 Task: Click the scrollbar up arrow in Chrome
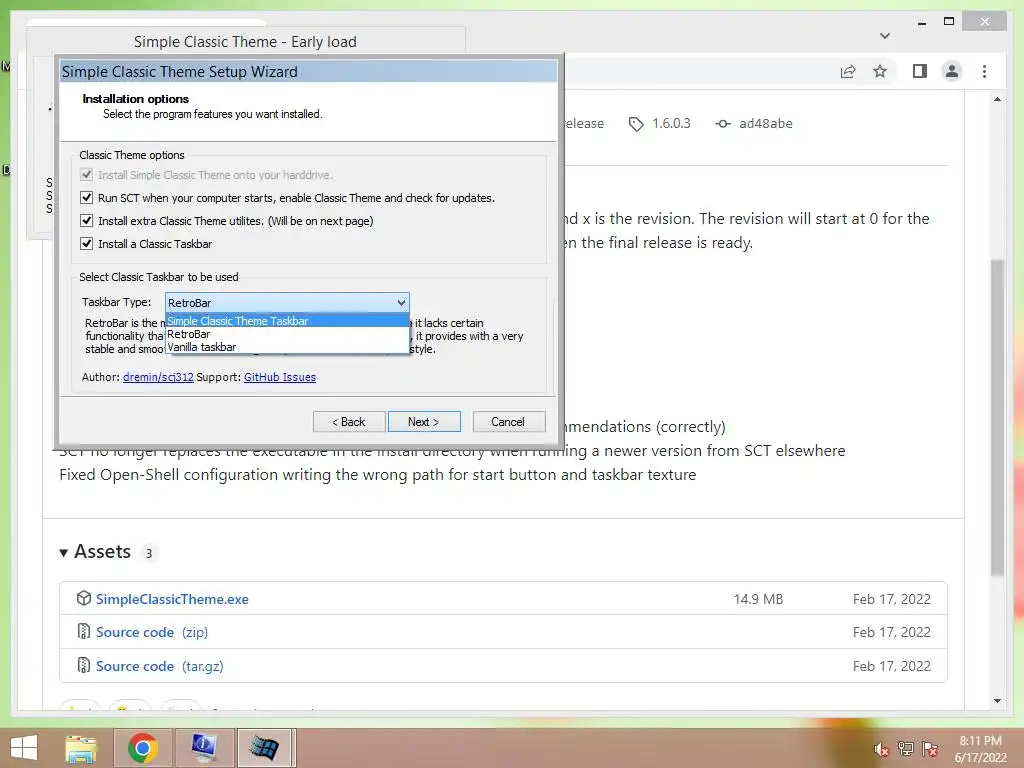[x=997, y=99]
